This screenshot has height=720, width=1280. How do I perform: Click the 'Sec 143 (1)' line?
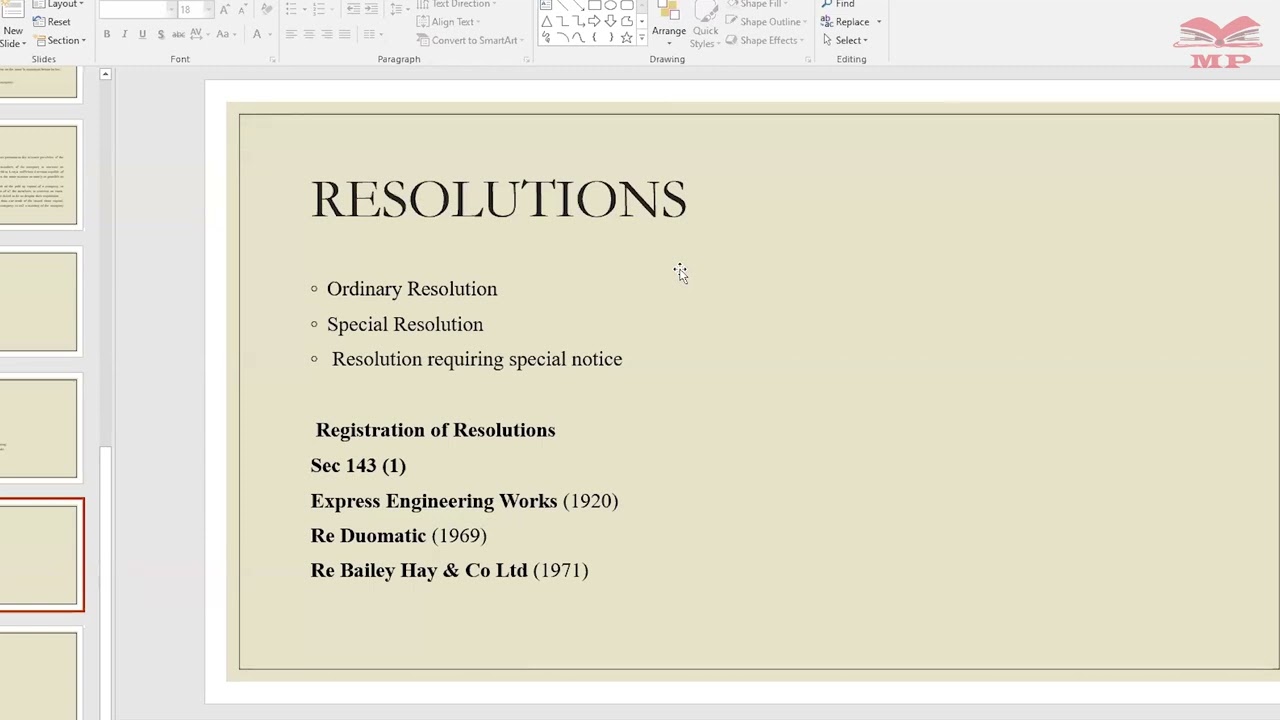point(358,465)
